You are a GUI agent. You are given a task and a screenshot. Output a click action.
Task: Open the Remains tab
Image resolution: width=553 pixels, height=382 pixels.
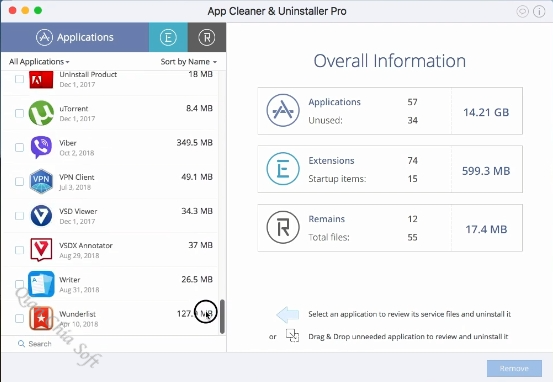[x=207, y=37]
